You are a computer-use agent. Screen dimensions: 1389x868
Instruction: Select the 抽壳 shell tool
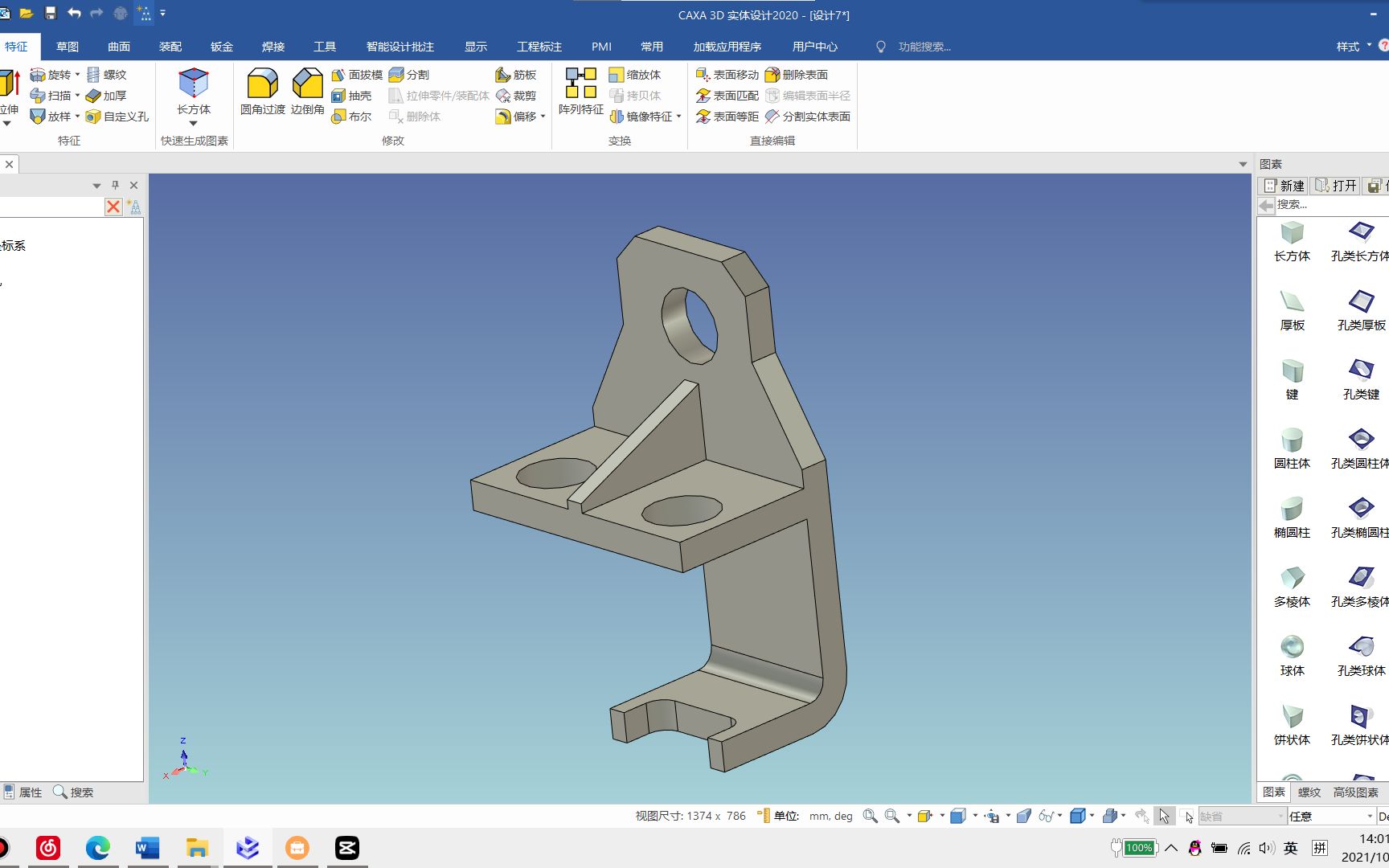[351, 96]
